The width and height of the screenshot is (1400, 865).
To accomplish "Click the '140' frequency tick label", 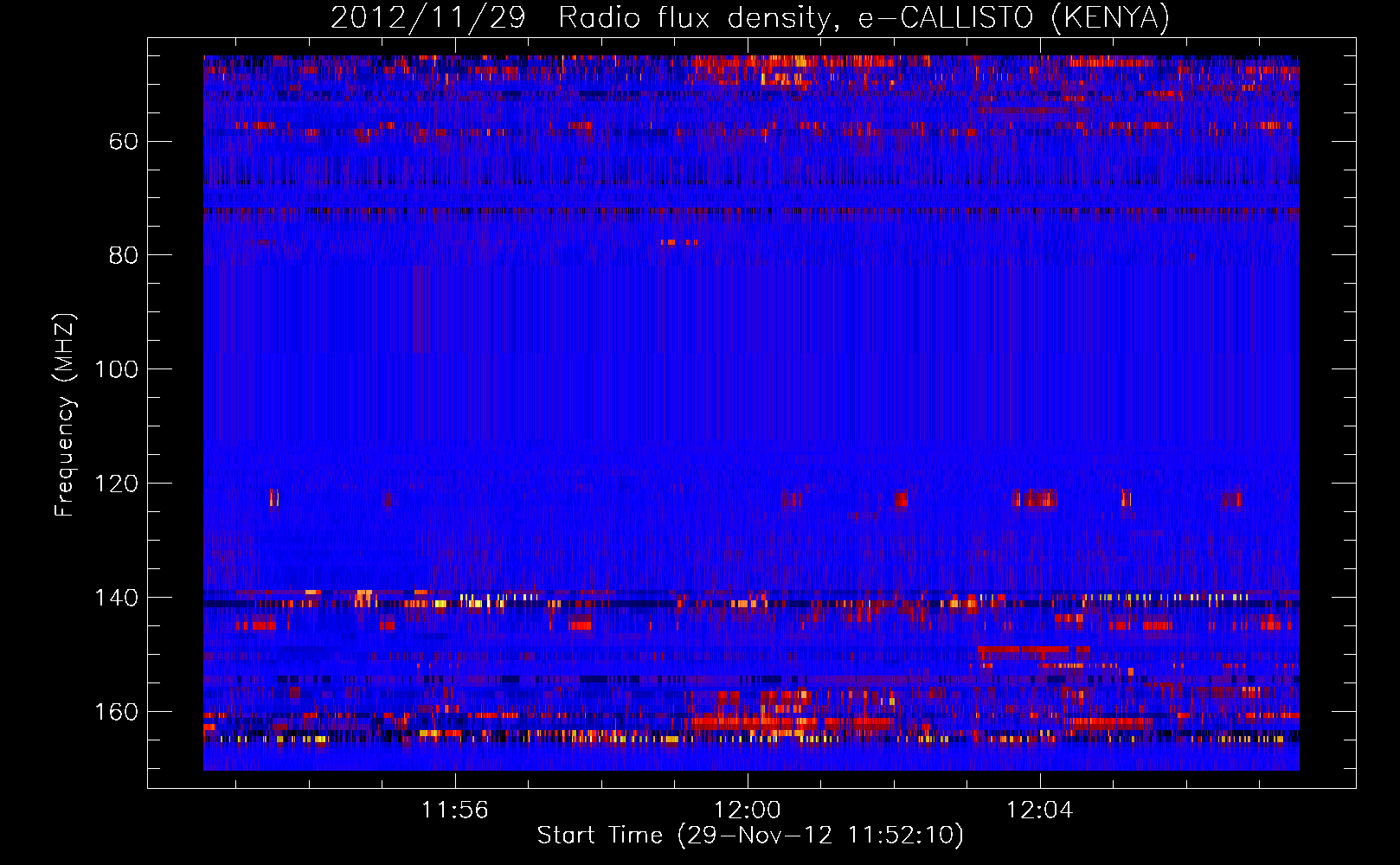I will click(x=116, y=598).
